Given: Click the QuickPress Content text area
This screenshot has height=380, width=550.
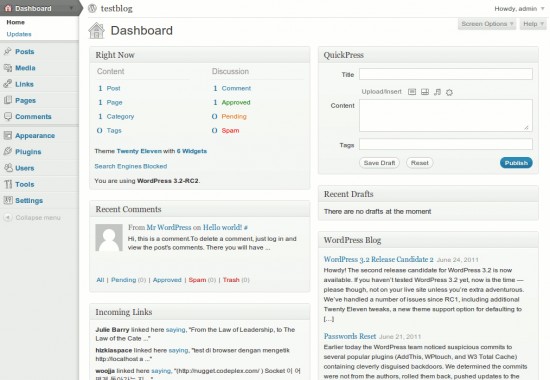Looking at the screenshot, I should [x=445, y=115].
